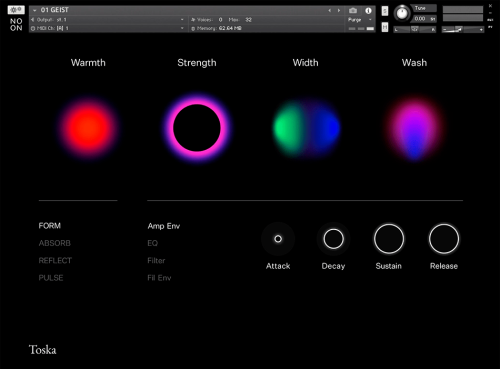This screenshot has height=369, width=500.
Task: Click the Toska logo text
Action: click(43, 350)
